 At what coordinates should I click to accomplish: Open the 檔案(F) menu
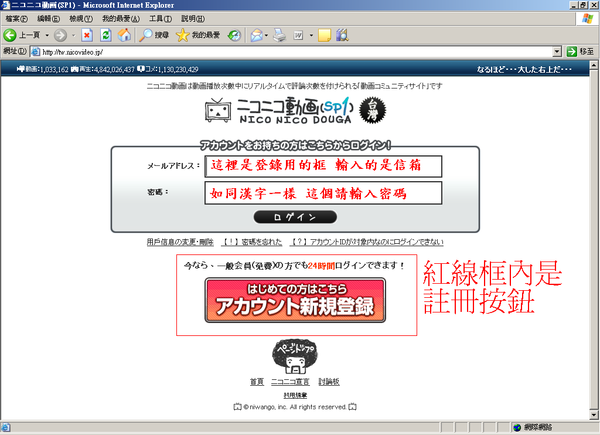pos(16,18)
